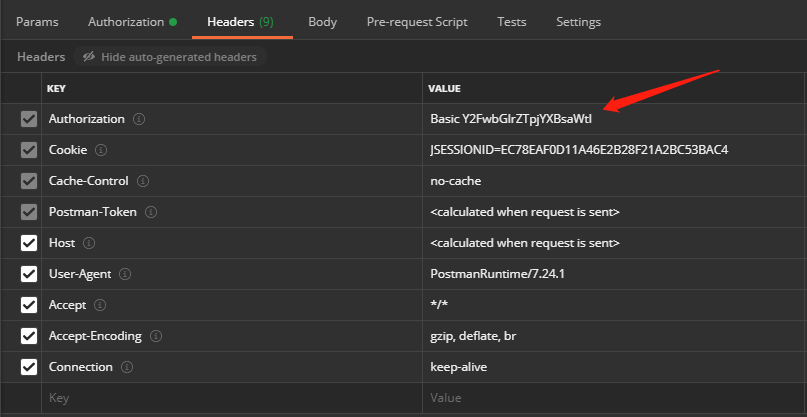This screenshot has width=807, height=417.
Task: Click the */* Accept value
Action: tap(440, 305)
